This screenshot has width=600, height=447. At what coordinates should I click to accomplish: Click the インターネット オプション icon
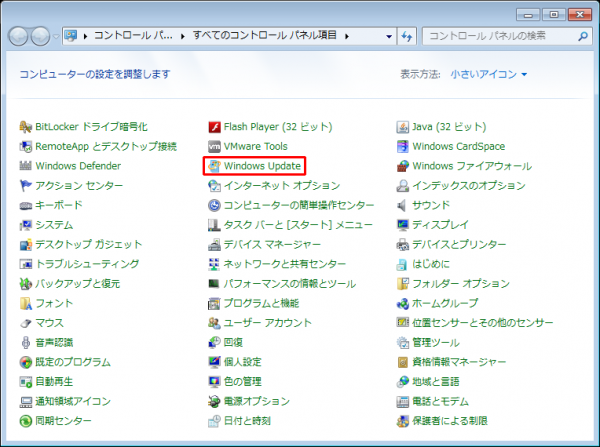214,186
